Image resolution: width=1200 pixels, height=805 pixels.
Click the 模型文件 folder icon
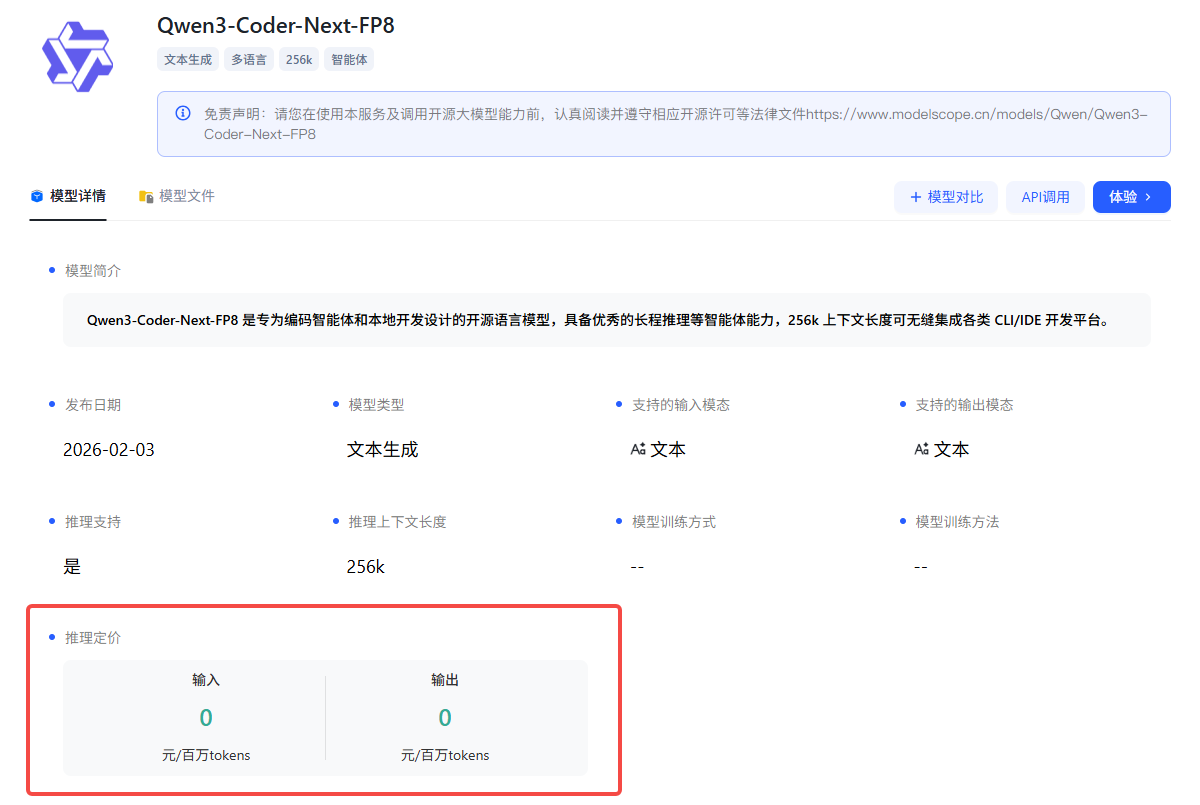[146, 197]
